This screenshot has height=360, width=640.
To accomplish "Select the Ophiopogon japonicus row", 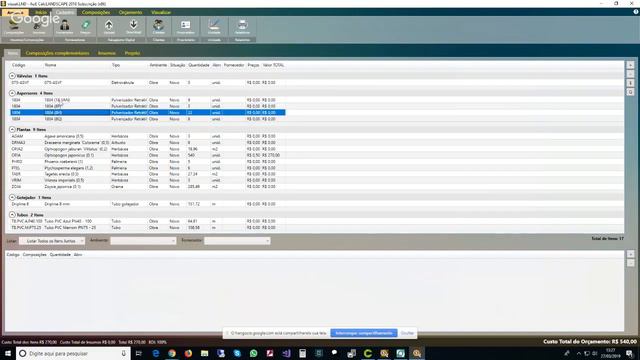I will (148, 155).
